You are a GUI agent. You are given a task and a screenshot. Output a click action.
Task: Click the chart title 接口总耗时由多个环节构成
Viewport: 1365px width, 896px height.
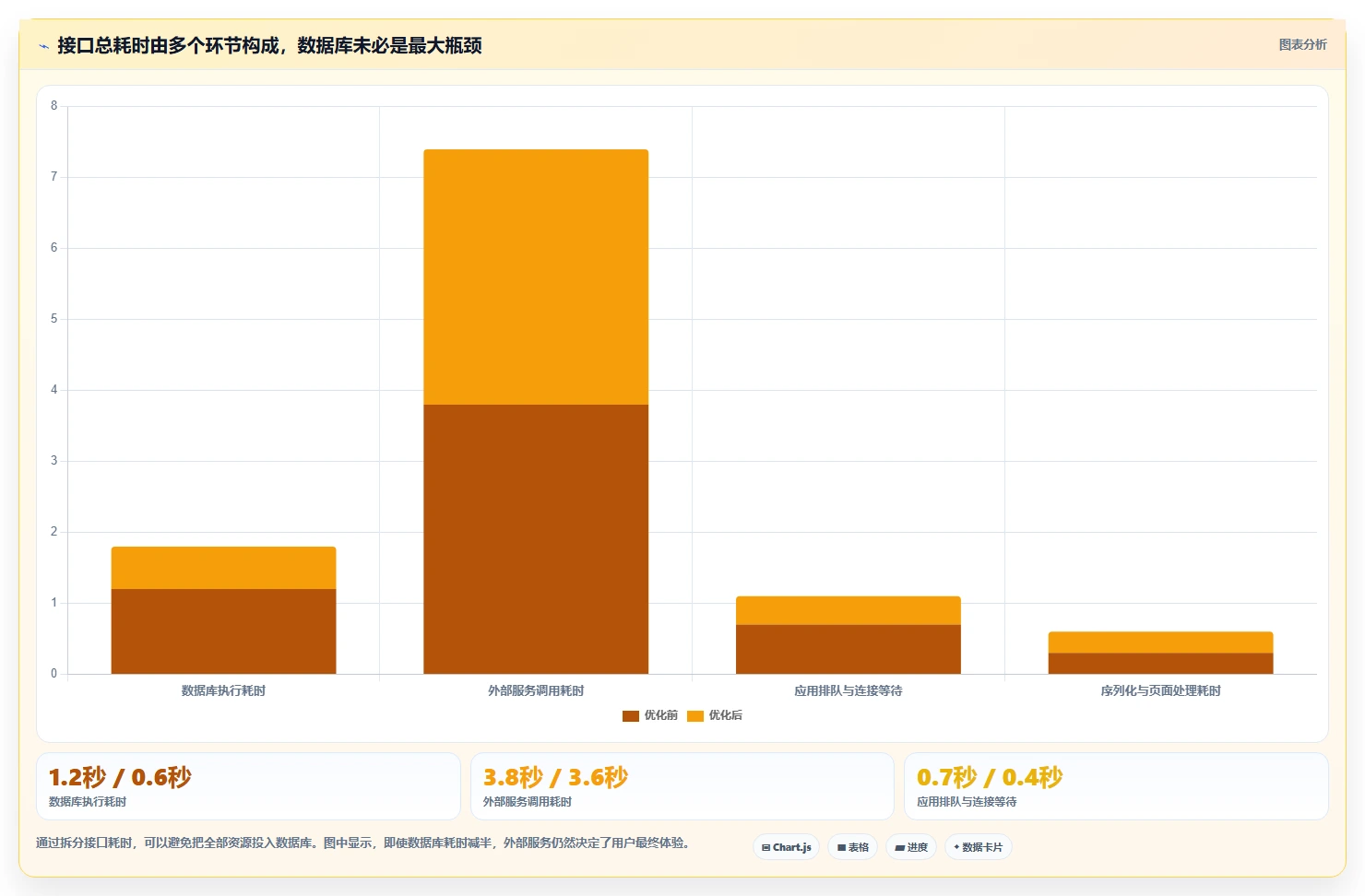(269, 46)
